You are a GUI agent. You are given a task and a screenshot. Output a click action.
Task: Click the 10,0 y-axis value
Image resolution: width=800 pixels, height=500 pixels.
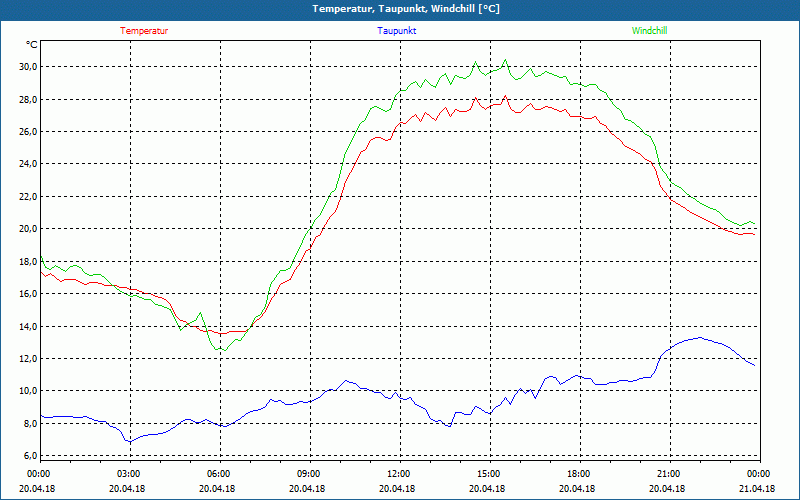(29, 391)
